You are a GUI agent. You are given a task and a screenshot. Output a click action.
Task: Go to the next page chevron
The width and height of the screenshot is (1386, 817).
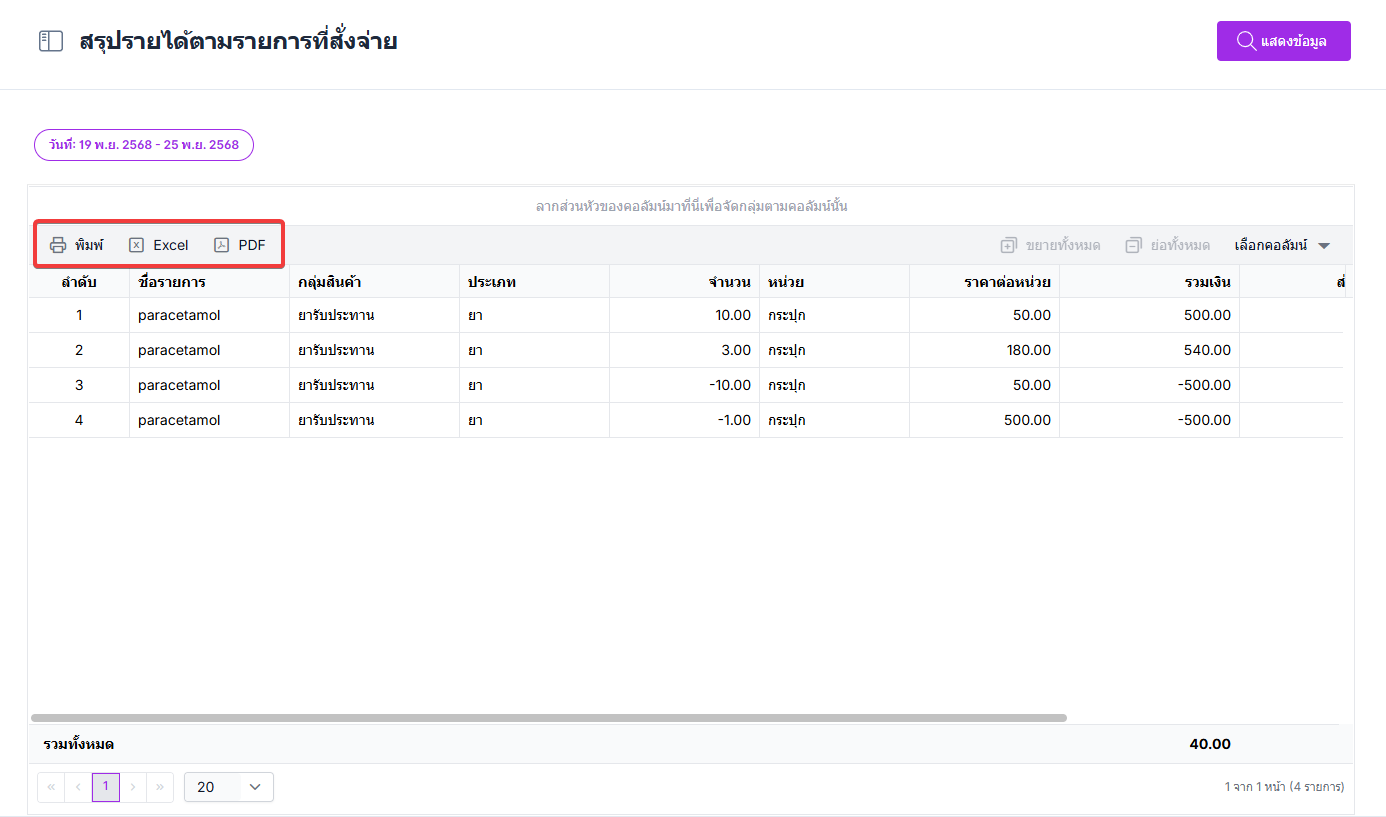click(x=133, y=787)
